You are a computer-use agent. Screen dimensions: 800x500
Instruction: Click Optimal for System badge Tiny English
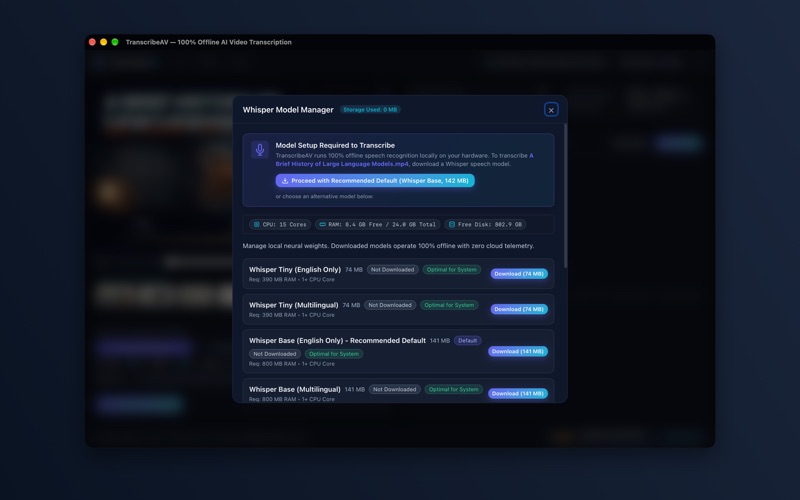tap(452, 269)
